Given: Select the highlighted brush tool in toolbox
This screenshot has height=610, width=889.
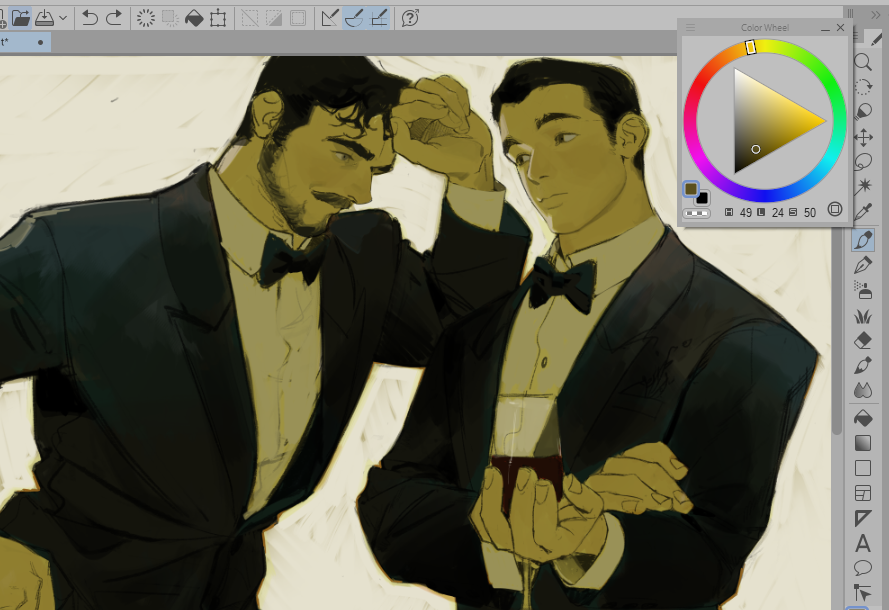Looking at the screenshot, I should coord(863,240).
